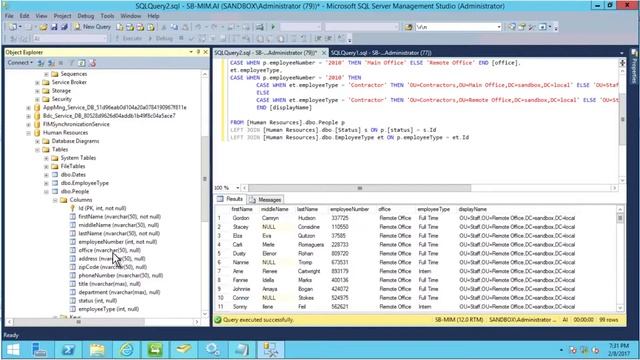This screenshot has width=640, height=360.
Task: Click the Debug button
Action: pos(160,38)
